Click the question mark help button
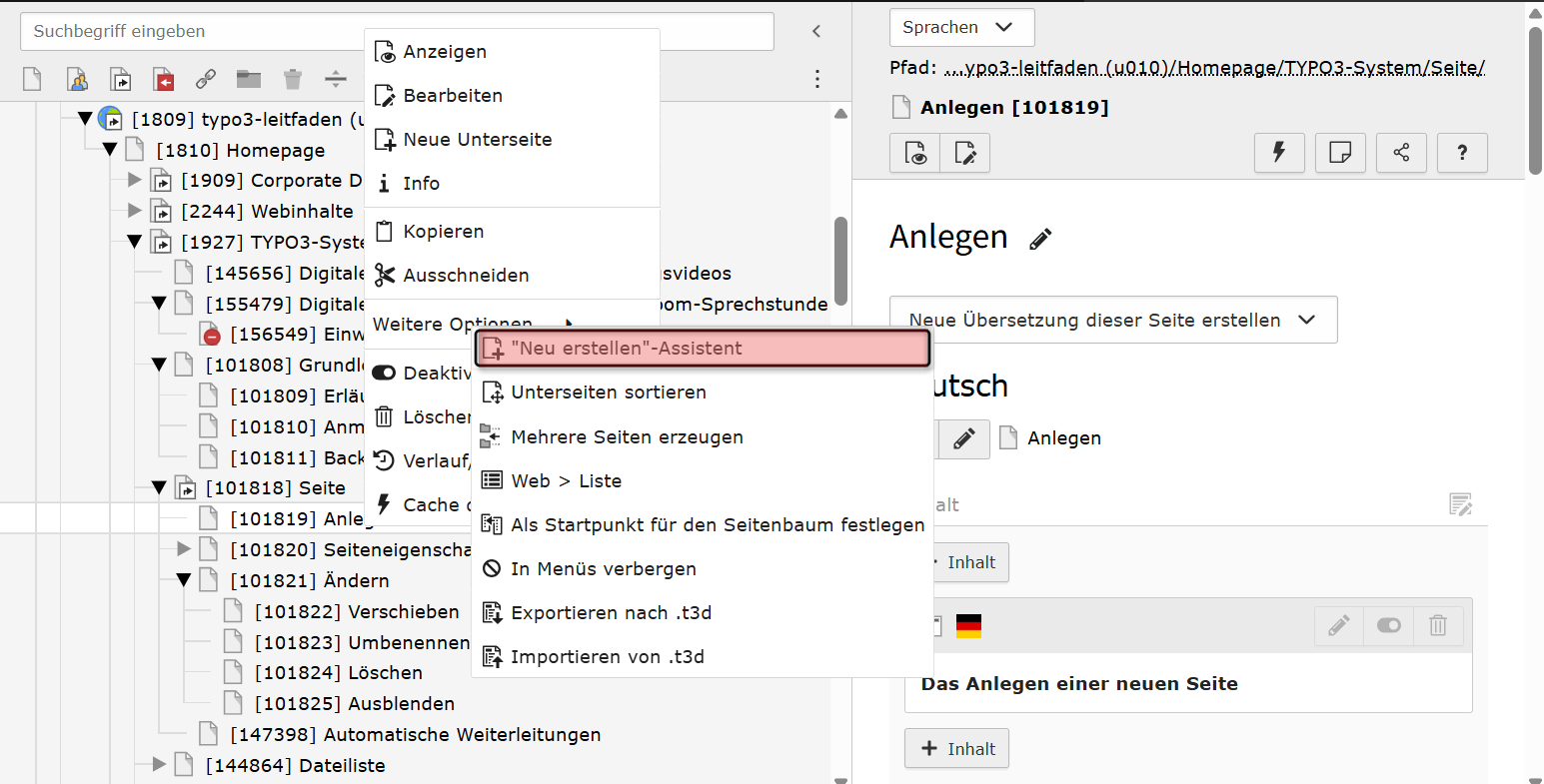Viewport: 1544px width, 784px height. [x=1462, y=153]
